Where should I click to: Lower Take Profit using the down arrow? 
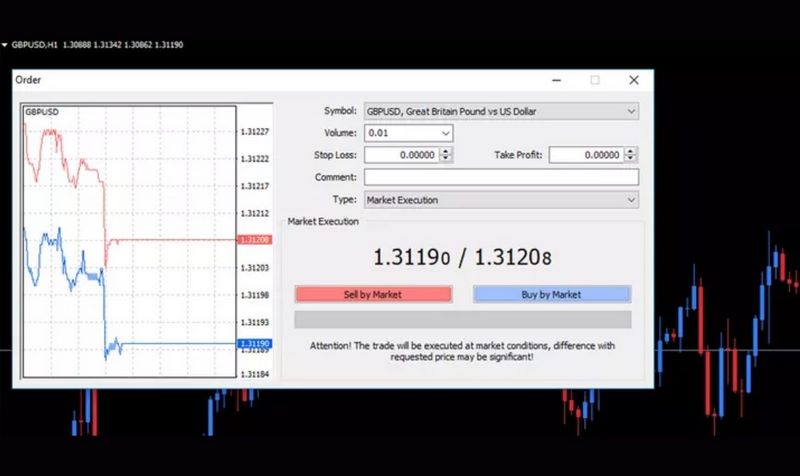[631, 159]
